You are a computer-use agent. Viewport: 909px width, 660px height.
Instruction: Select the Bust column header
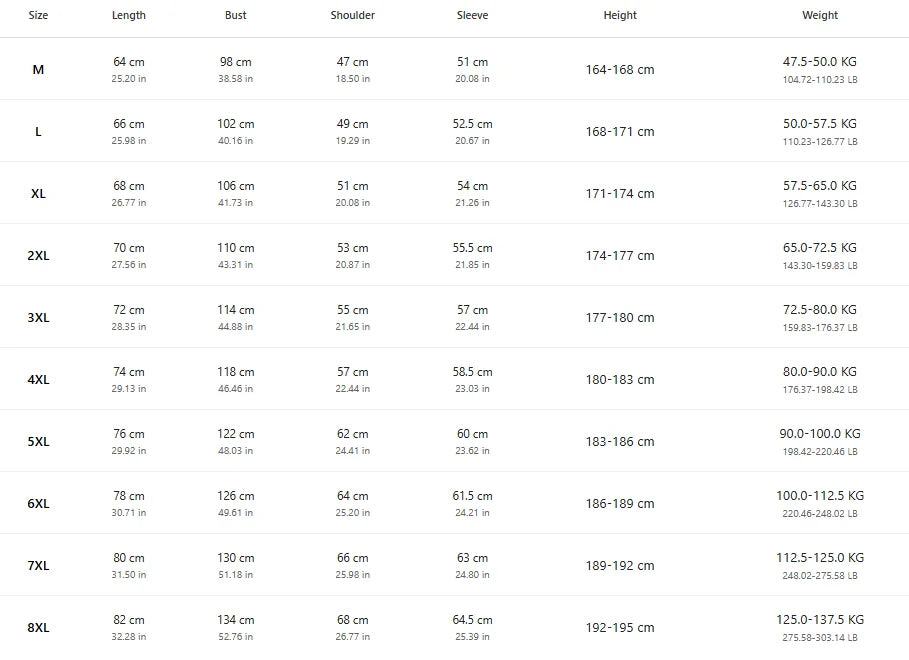236,15
